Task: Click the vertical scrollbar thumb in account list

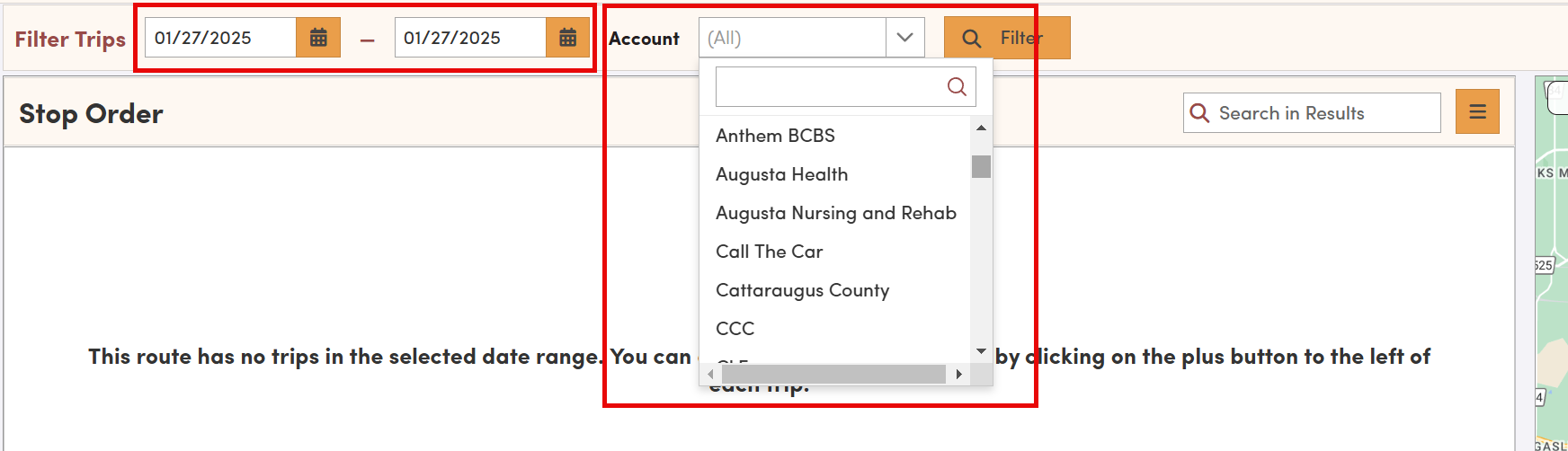Action: (x=981, y=166)
